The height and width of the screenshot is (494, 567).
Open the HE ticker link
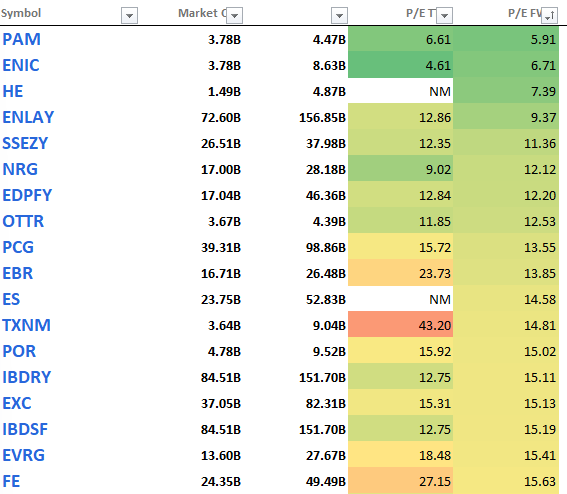pyautogui.click(x=13, y=91)
